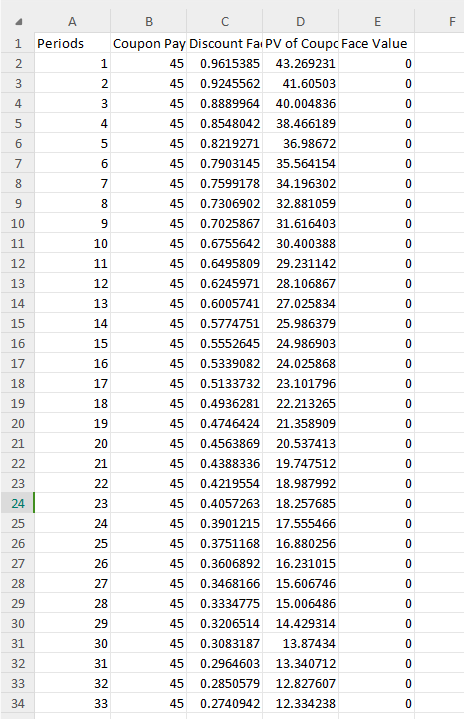Select column E header
The image size is (464, 719).
[377, 22]
